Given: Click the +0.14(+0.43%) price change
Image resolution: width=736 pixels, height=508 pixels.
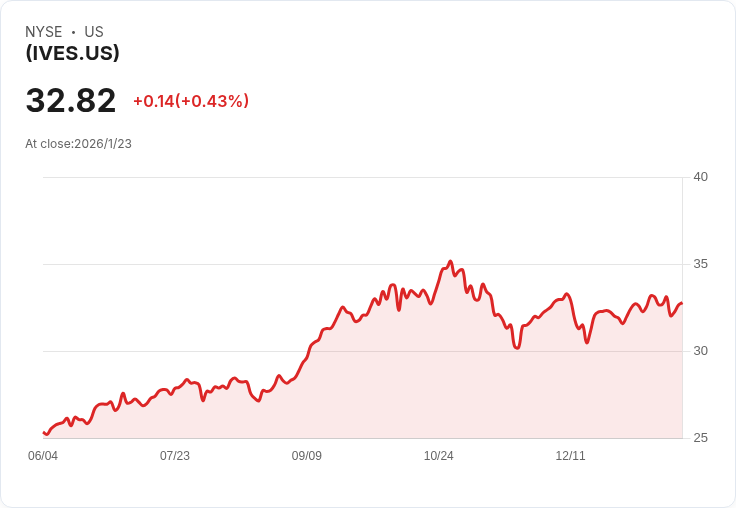Looking at the screenshot, I should (191, 101).
